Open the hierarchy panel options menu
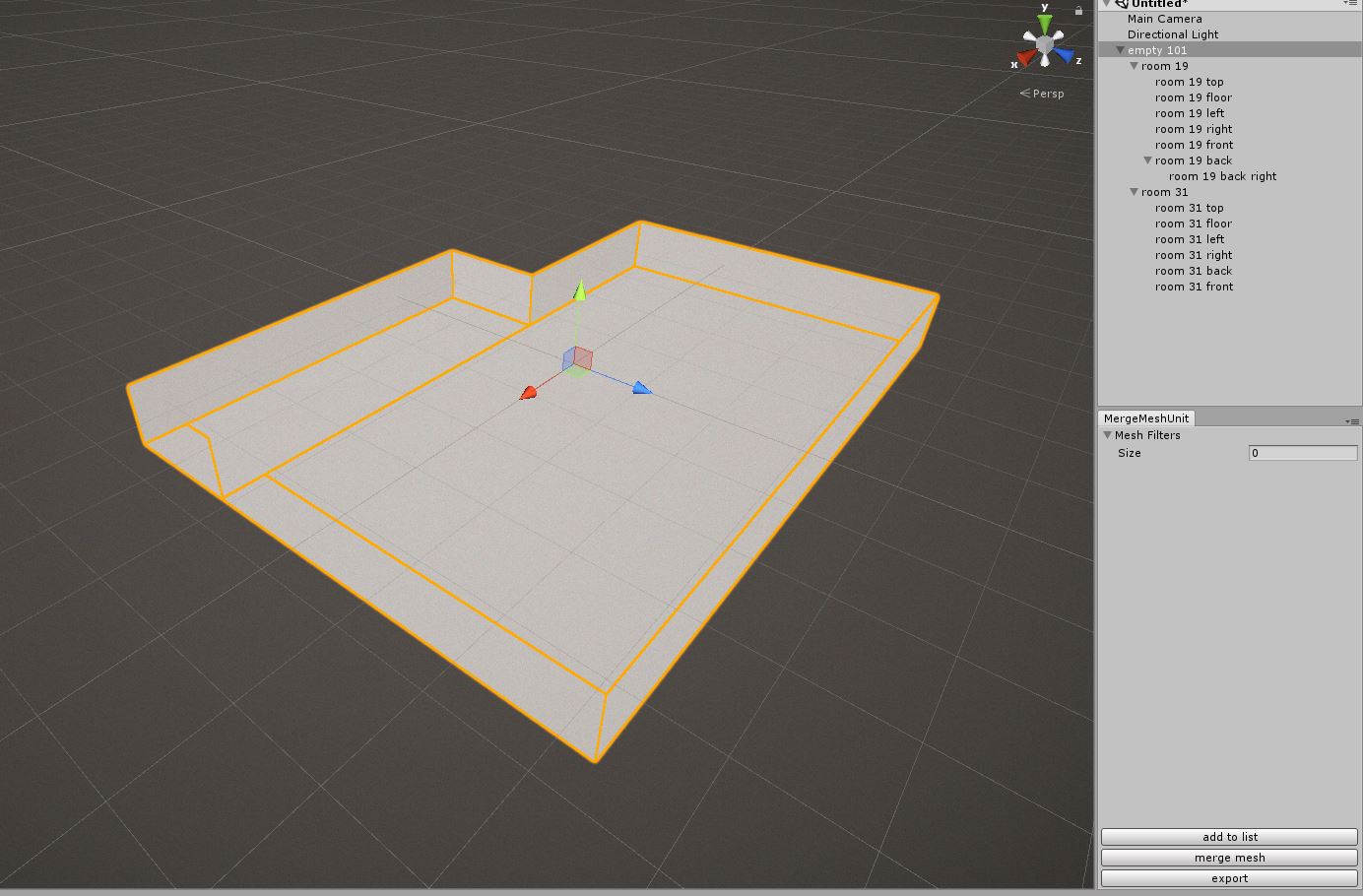This screenshot has width=1363, height=896. click(x=1350, y=4)
